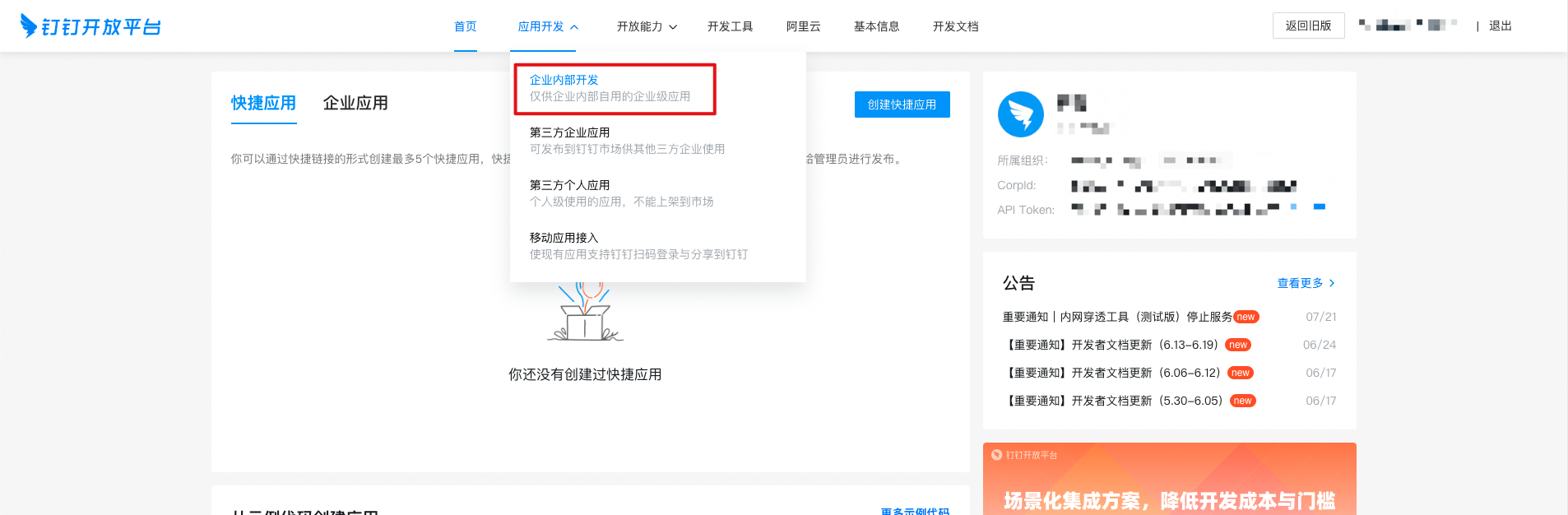Click 退出 to log out
Viewport: 1568px width, 515px height.
click(x=1501, y=26)
